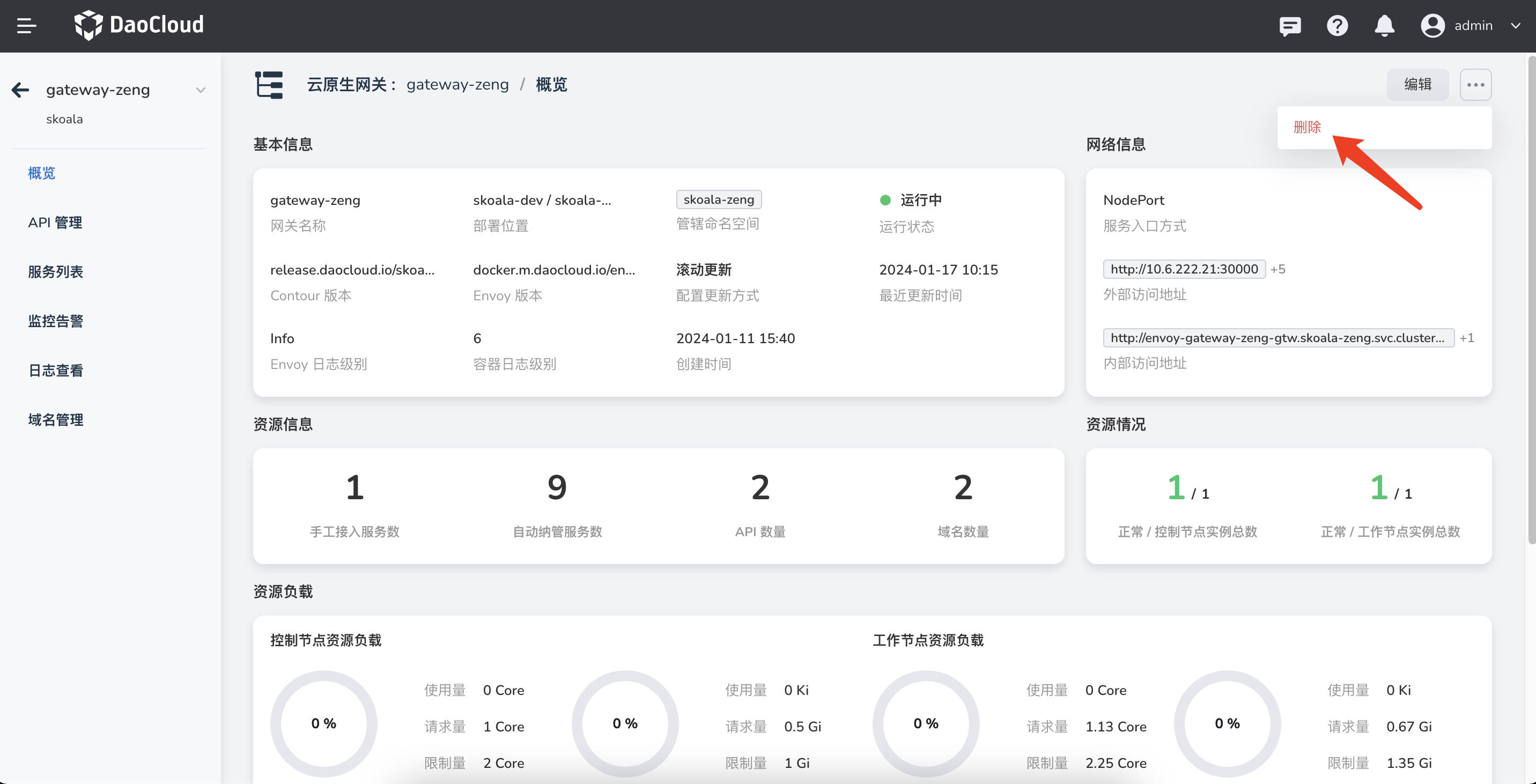Click the DaoCloud logo
Image resolution: width=1536 pixels, height=784 pixels.
138,25
